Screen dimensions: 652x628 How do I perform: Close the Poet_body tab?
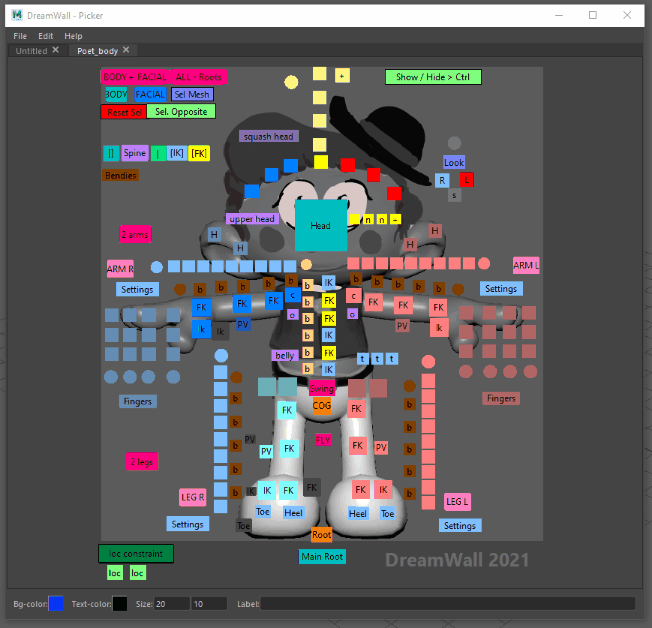[126, 50]
